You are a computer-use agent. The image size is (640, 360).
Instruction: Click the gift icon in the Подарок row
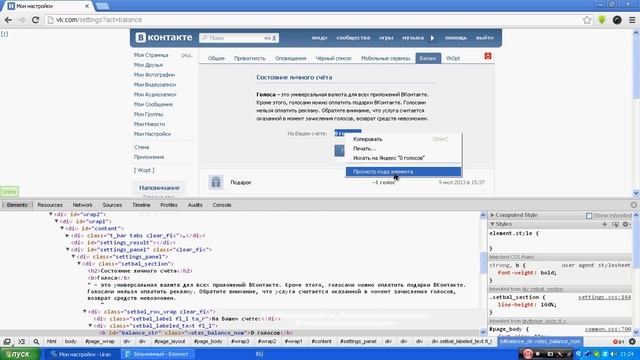pos(216,182)
